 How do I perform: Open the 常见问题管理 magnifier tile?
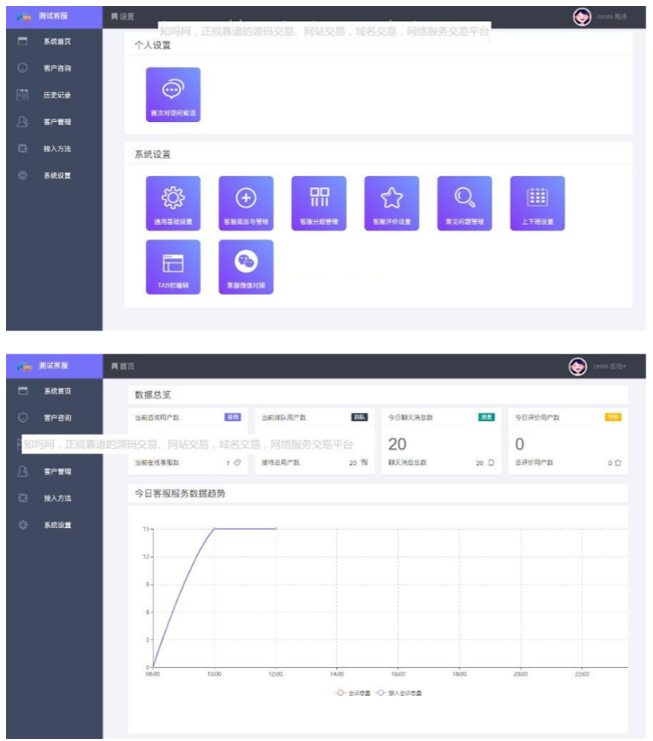[465, 203]
